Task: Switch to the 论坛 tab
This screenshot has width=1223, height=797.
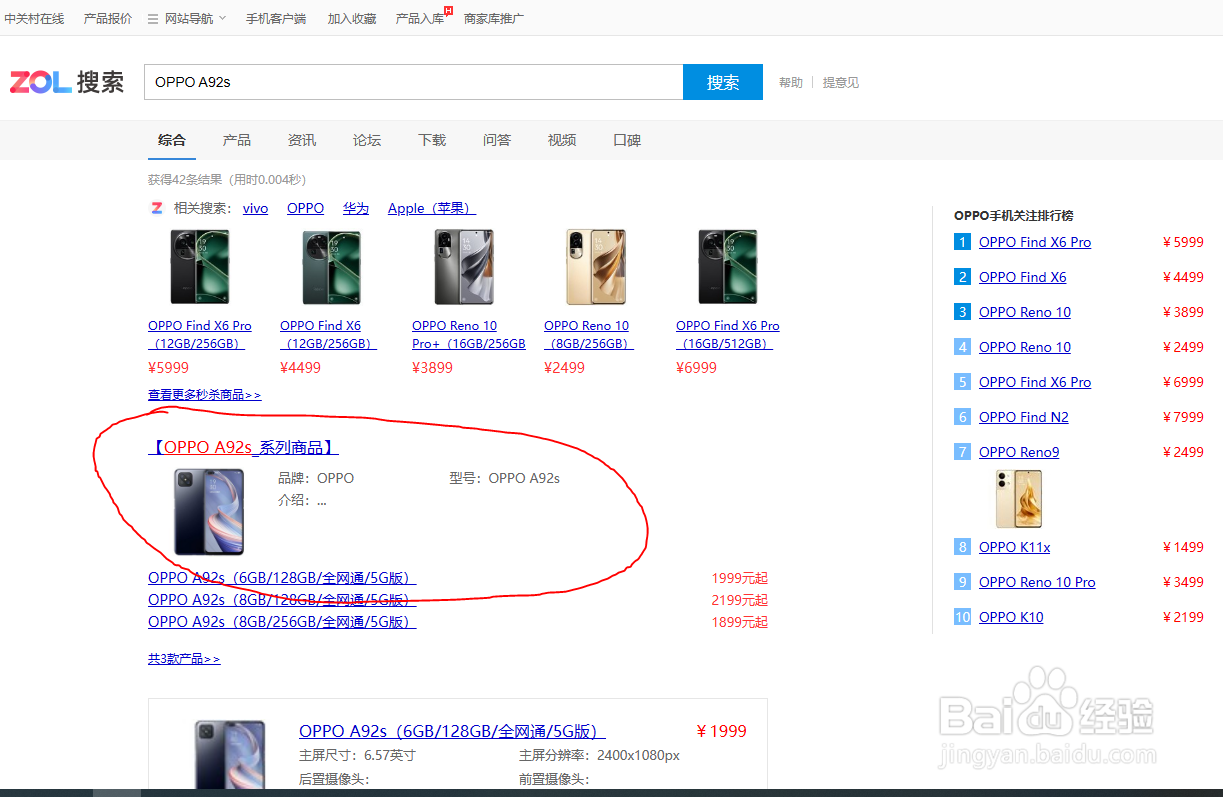Action: [x=367, y=140]
